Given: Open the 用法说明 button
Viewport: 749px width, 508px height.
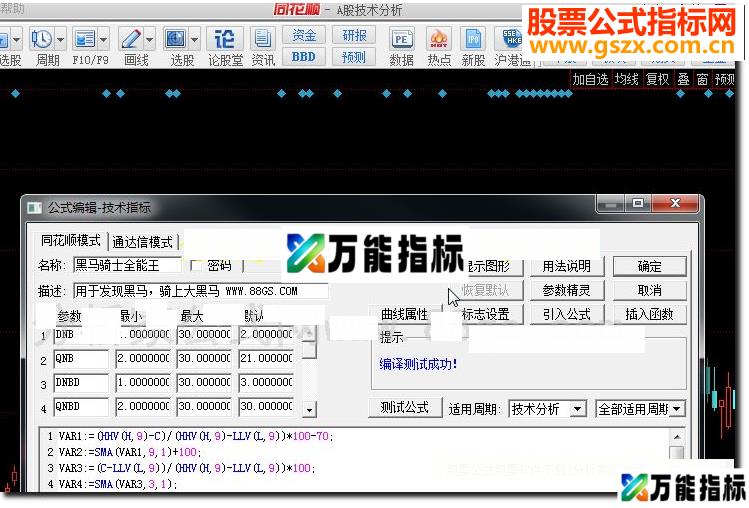Looking at the screenshot, I should click(x=567, y=266).
